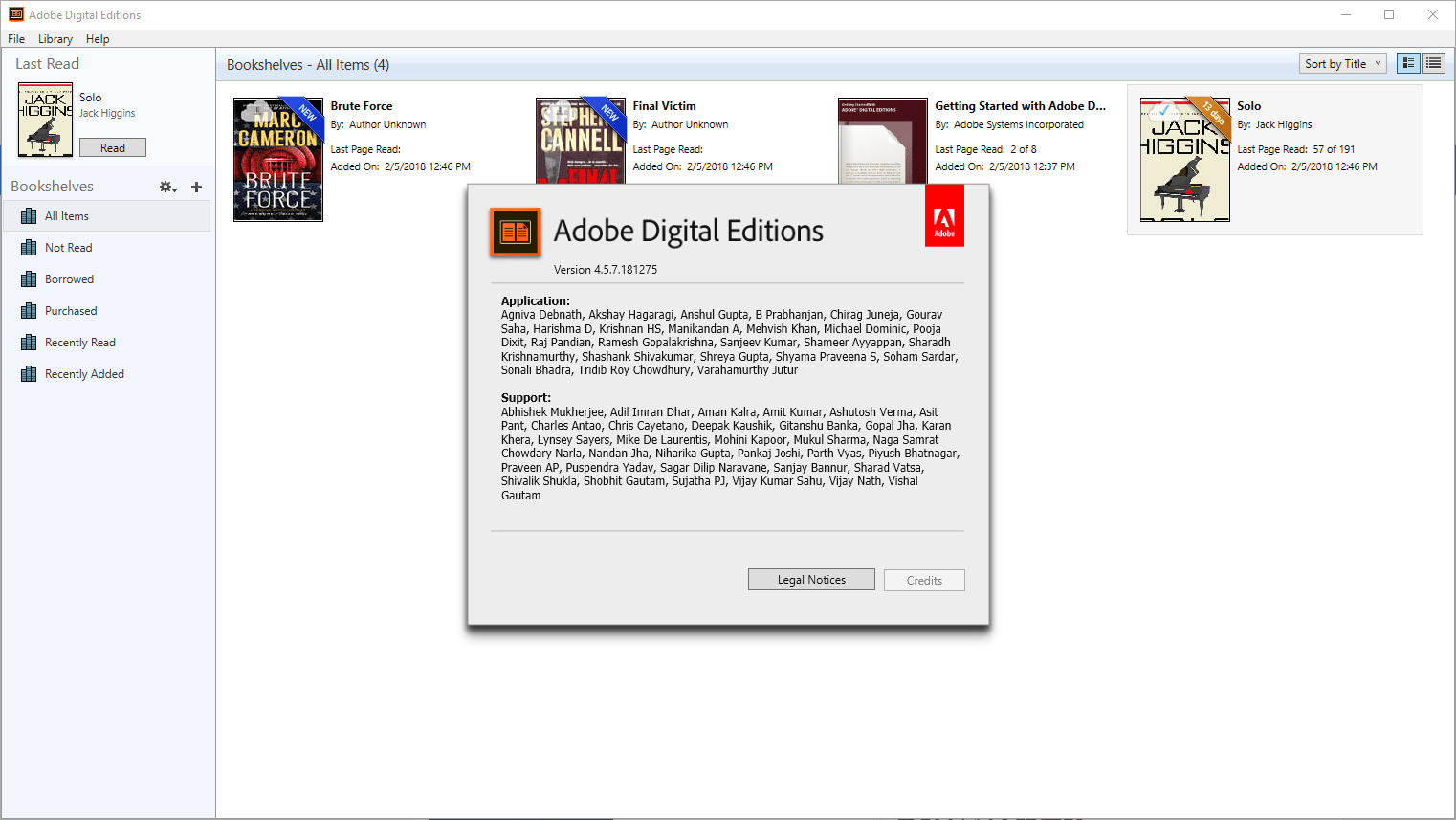Click the Brute Force title text

[362, 106]
